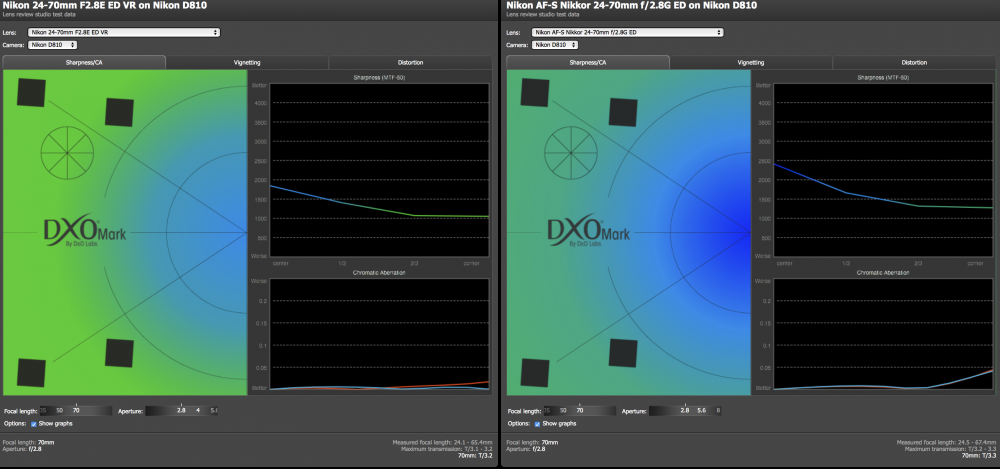Set left focal length slider to 50
Image resolution: width=1000 pixels, height=469 pixels.
click(x=60, y=411)
